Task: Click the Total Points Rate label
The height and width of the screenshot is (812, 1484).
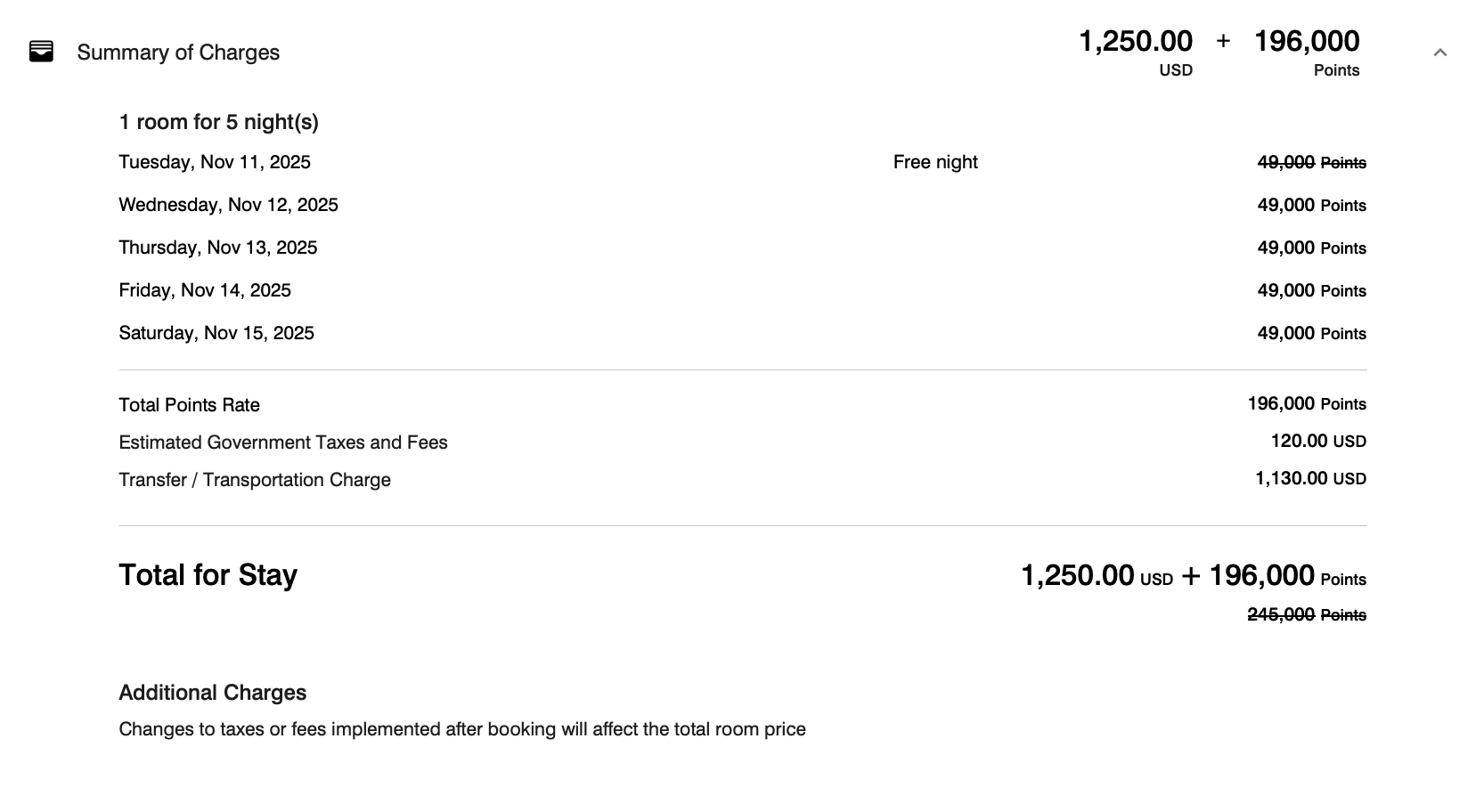Action: (x=189, y=405)
